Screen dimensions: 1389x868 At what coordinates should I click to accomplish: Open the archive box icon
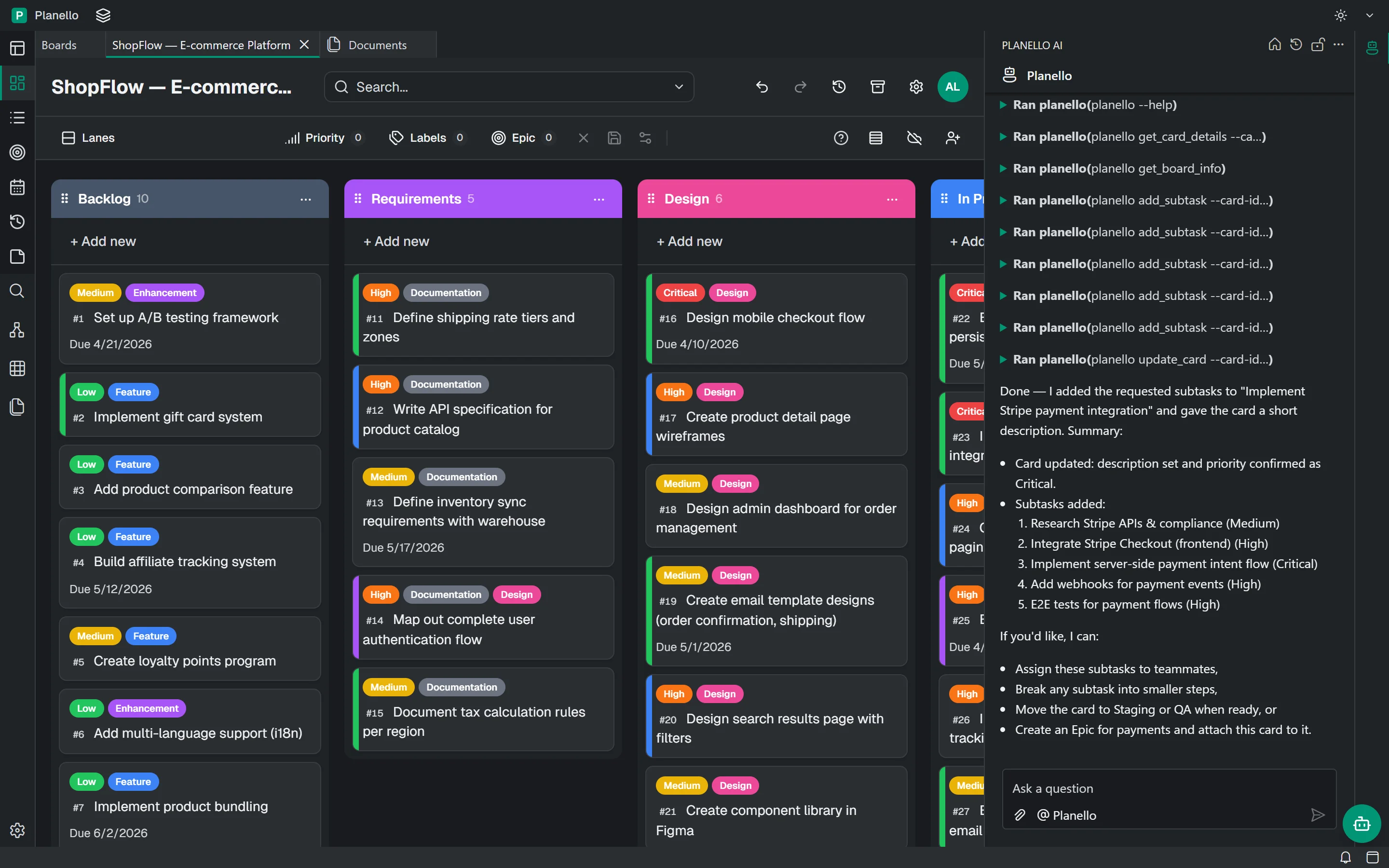point(878,87)
